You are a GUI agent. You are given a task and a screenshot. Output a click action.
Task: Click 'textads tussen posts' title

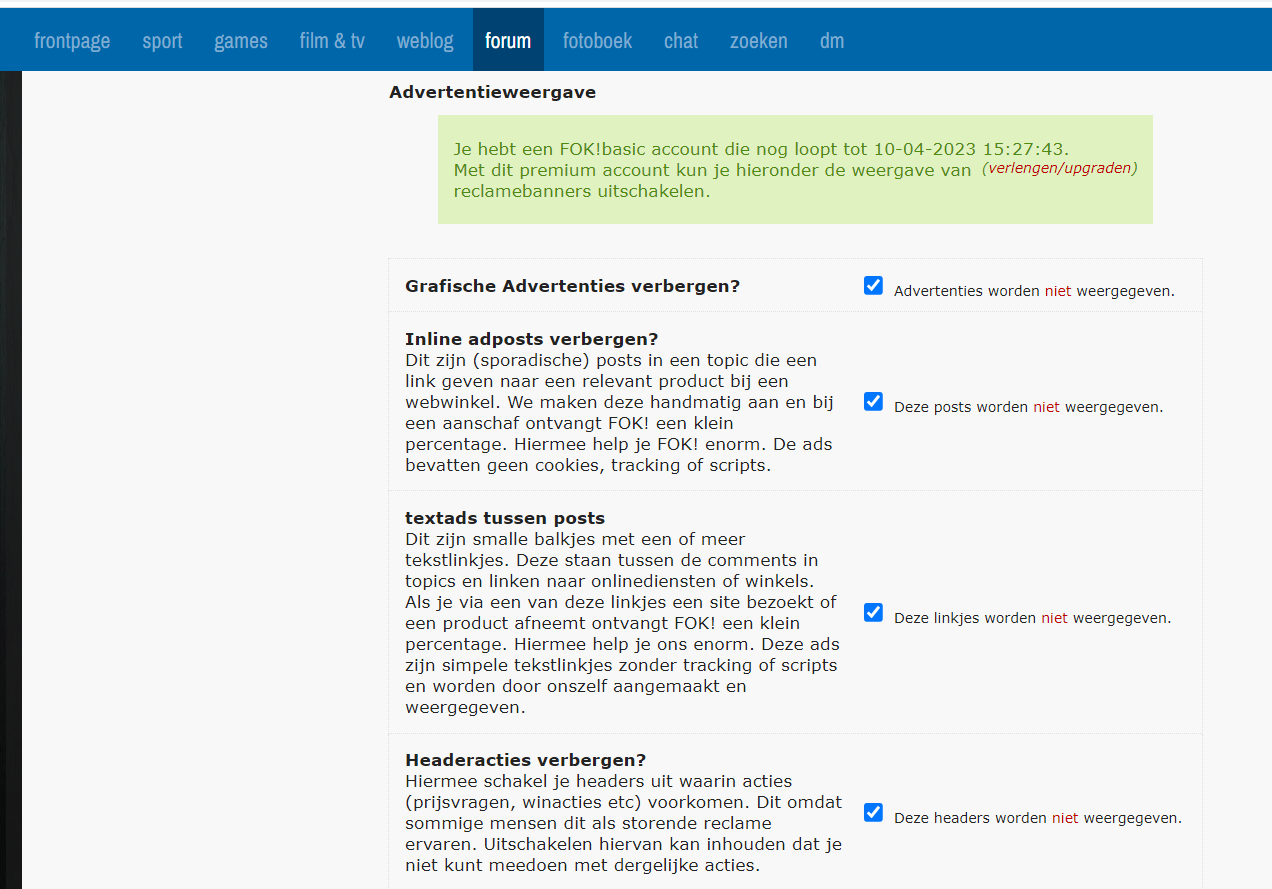coord(505,518)
